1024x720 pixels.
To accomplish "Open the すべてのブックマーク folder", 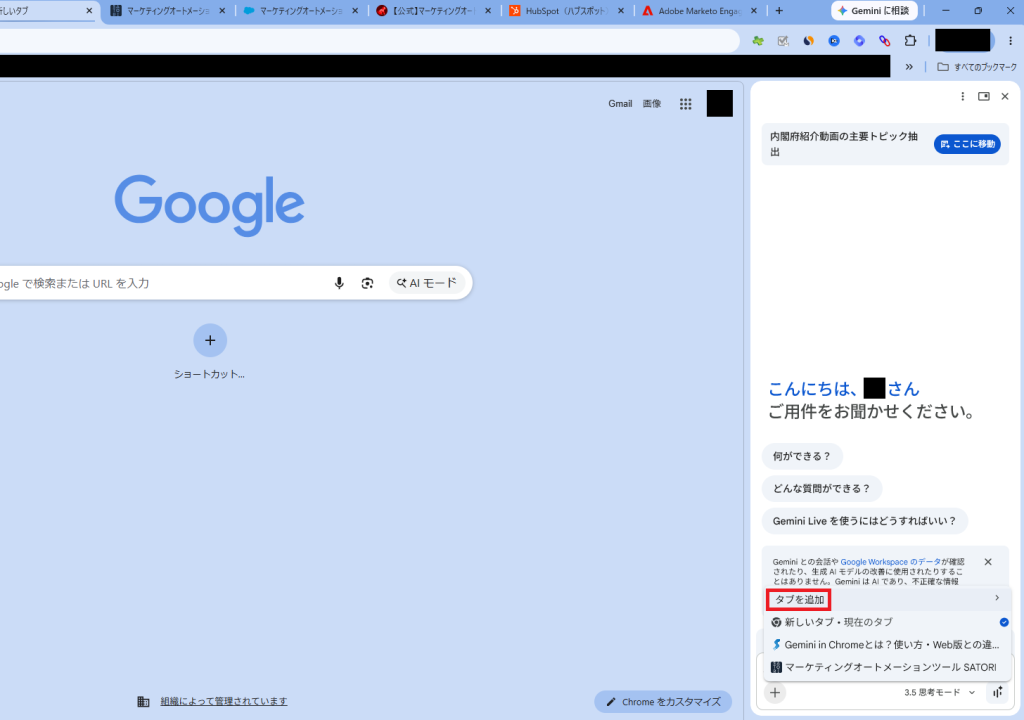I will point(977,67).
